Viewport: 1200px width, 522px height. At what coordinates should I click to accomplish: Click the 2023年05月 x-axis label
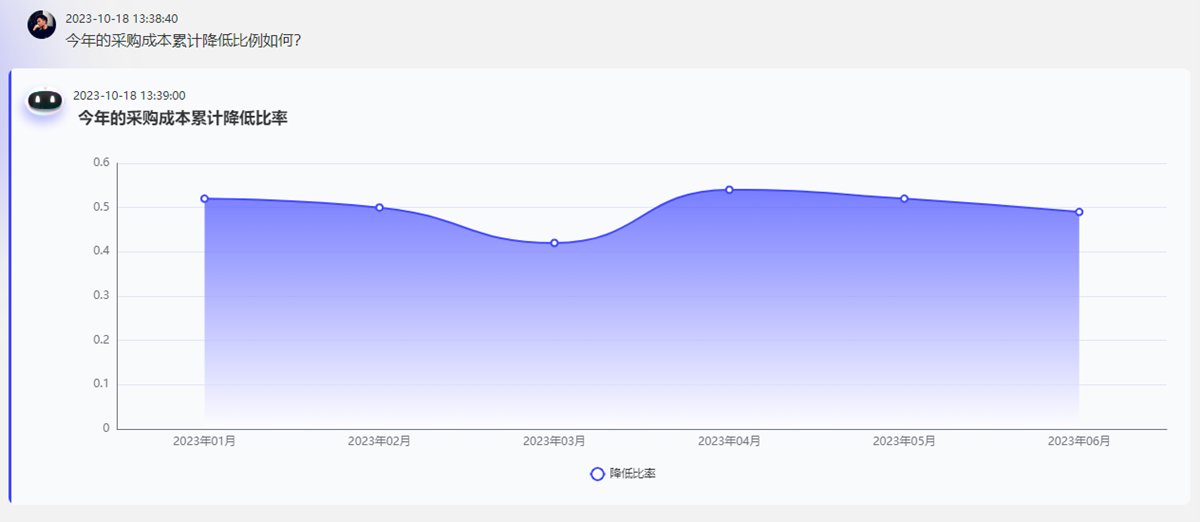904,441
